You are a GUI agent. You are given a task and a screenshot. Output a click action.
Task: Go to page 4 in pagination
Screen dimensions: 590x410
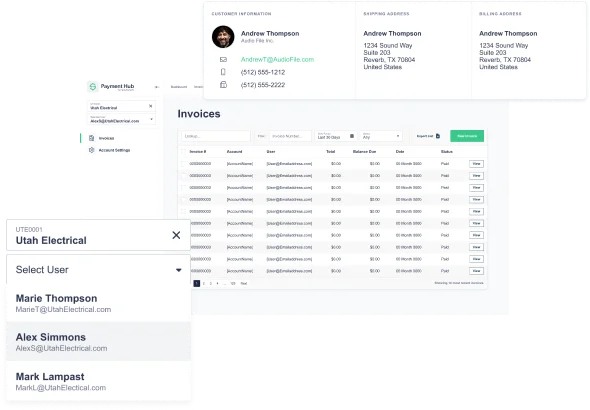pos(217,284)
